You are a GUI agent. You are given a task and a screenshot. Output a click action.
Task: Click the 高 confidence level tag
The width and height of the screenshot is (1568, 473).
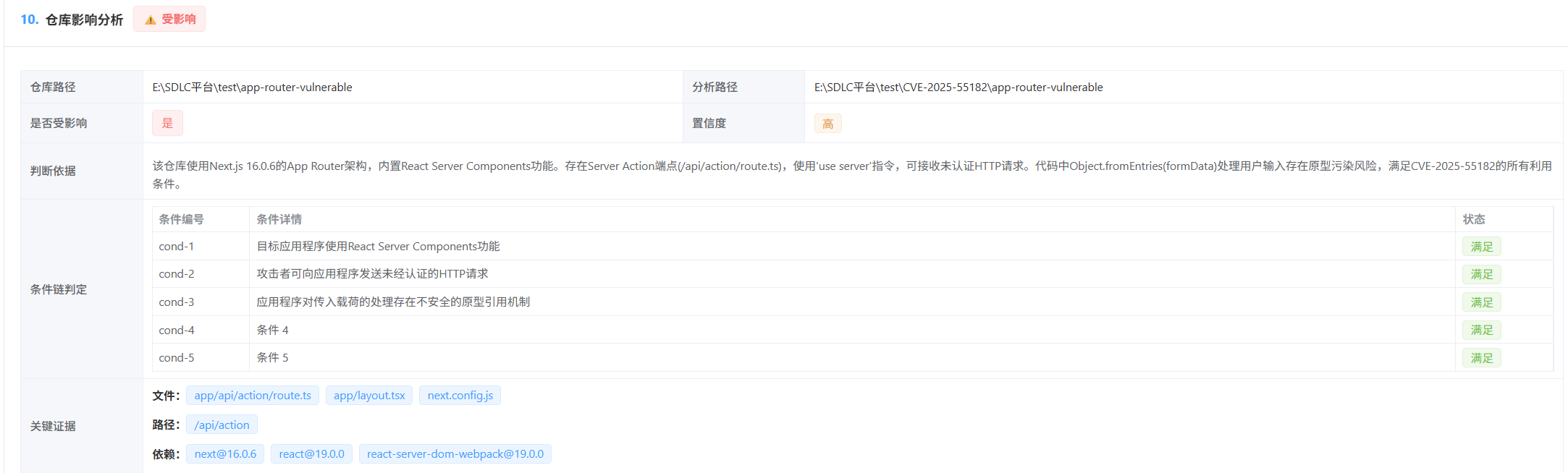point(827,124)
